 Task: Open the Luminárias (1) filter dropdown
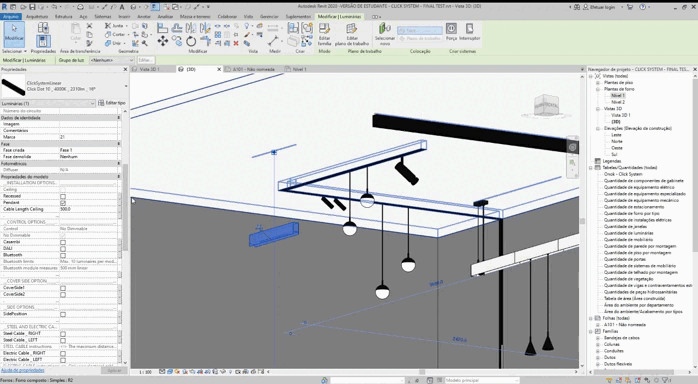point(48,103)
